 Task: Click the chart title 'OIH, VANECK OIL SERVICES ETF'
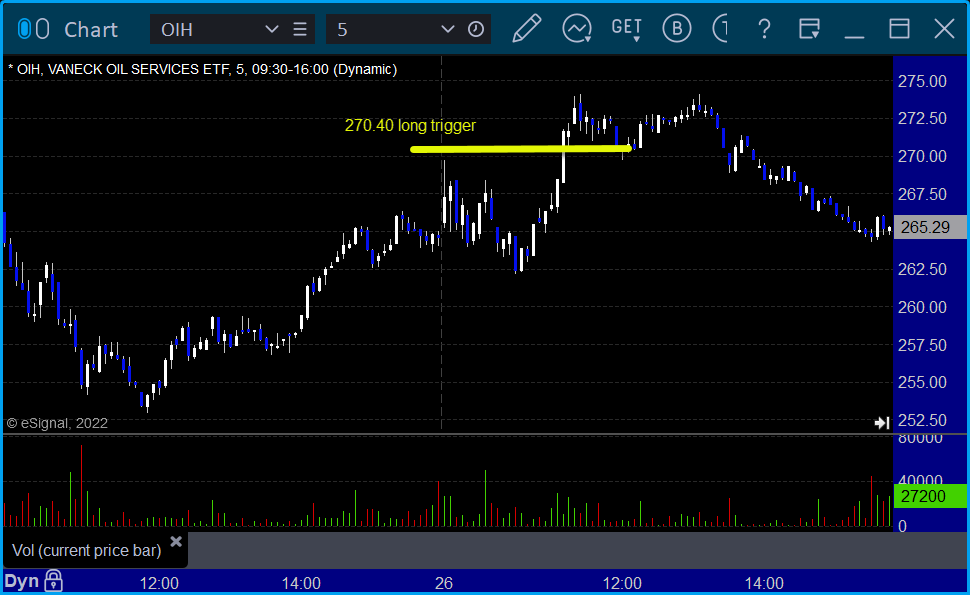[122, 69]
